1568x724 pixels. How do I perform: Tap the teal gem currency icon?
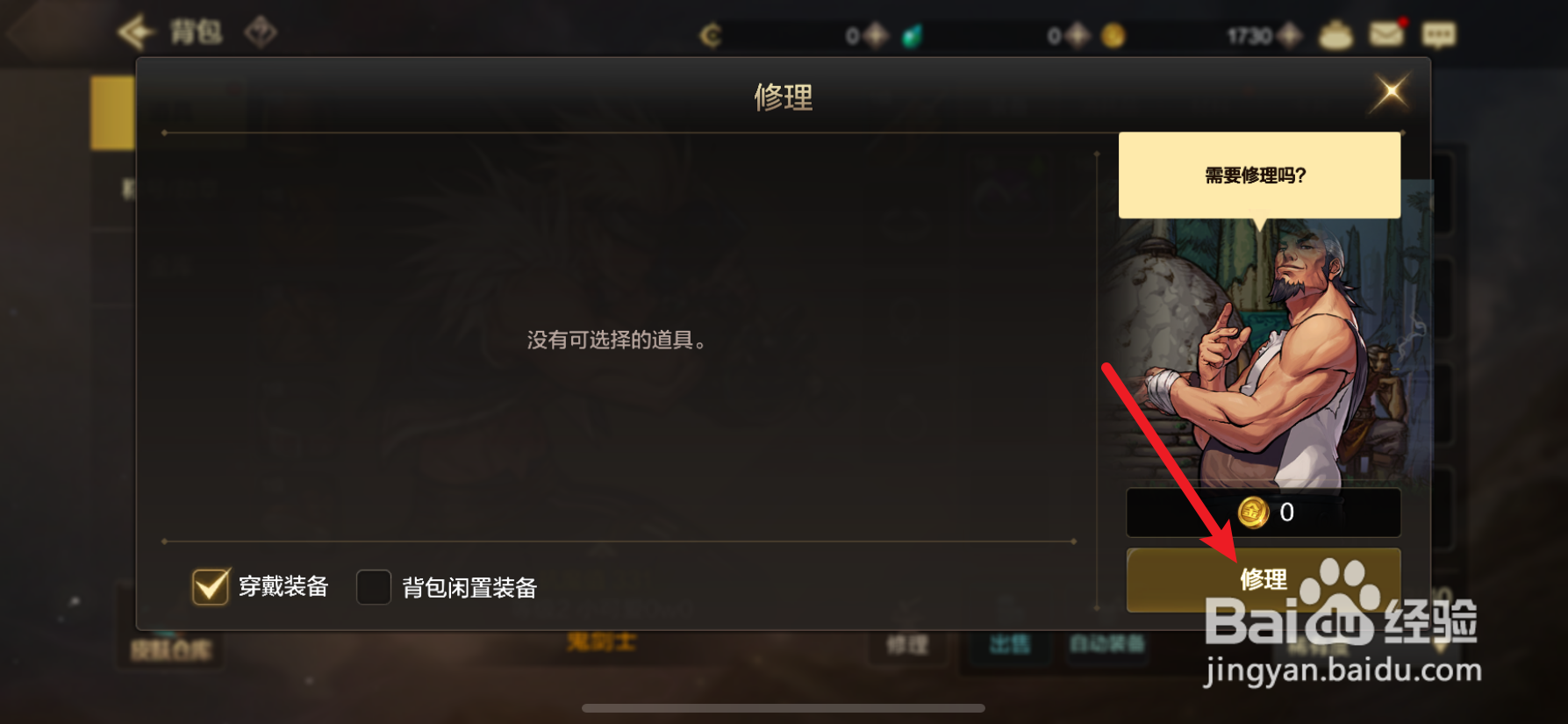[912, 36]
